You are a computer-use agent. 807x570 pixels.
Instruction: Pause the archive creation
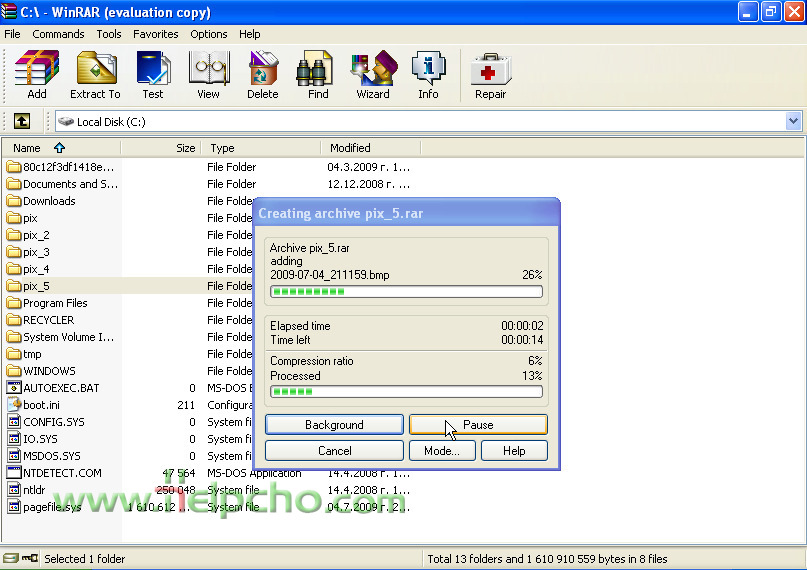[x=478, y=425]
